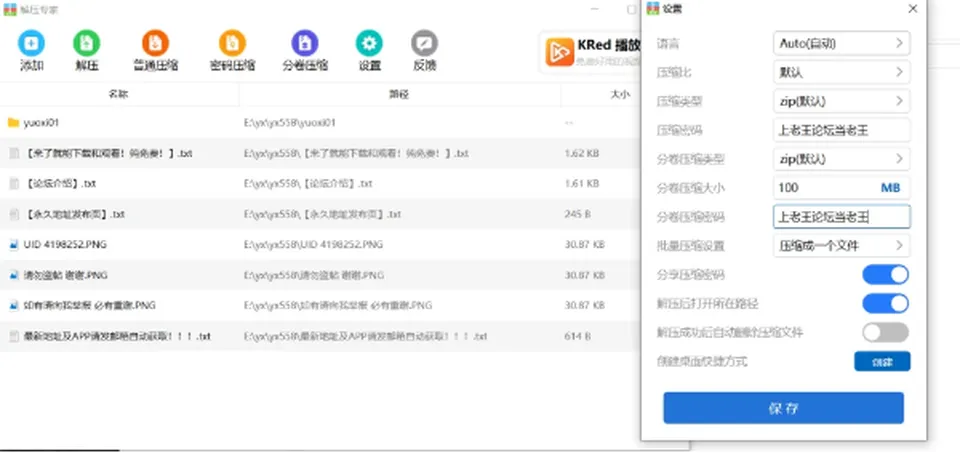Click the 语言 label in settings
The image size is (960, 453).
pyautogui.click(x=667, y=44)
